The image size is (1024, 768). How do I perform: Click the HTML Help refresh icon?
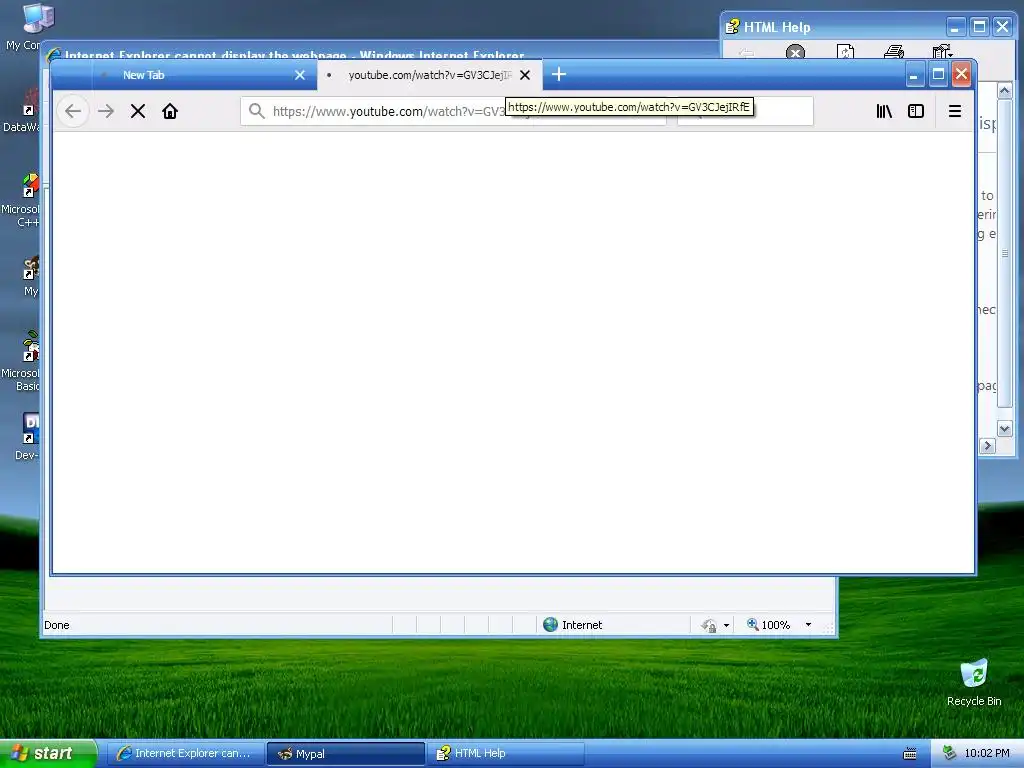tap(845, 52)
